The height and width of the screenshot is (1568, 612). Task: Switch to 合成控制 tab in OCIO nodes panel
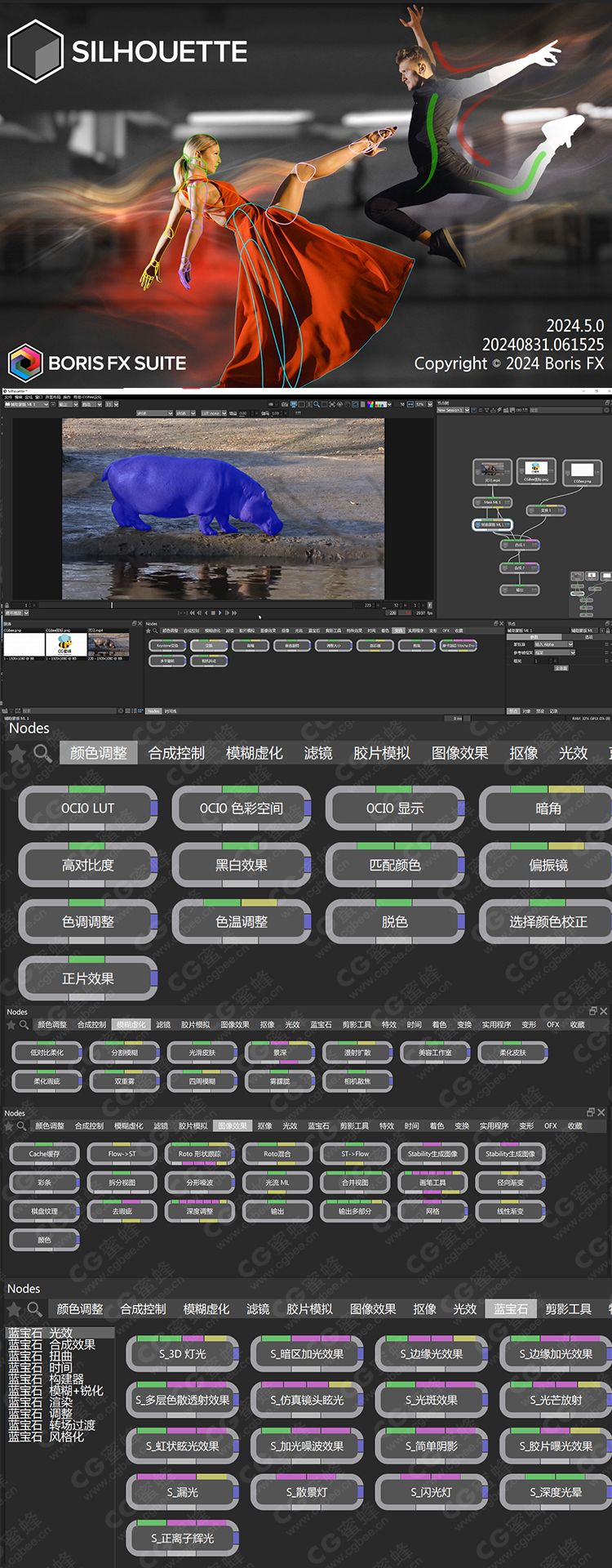176,753
